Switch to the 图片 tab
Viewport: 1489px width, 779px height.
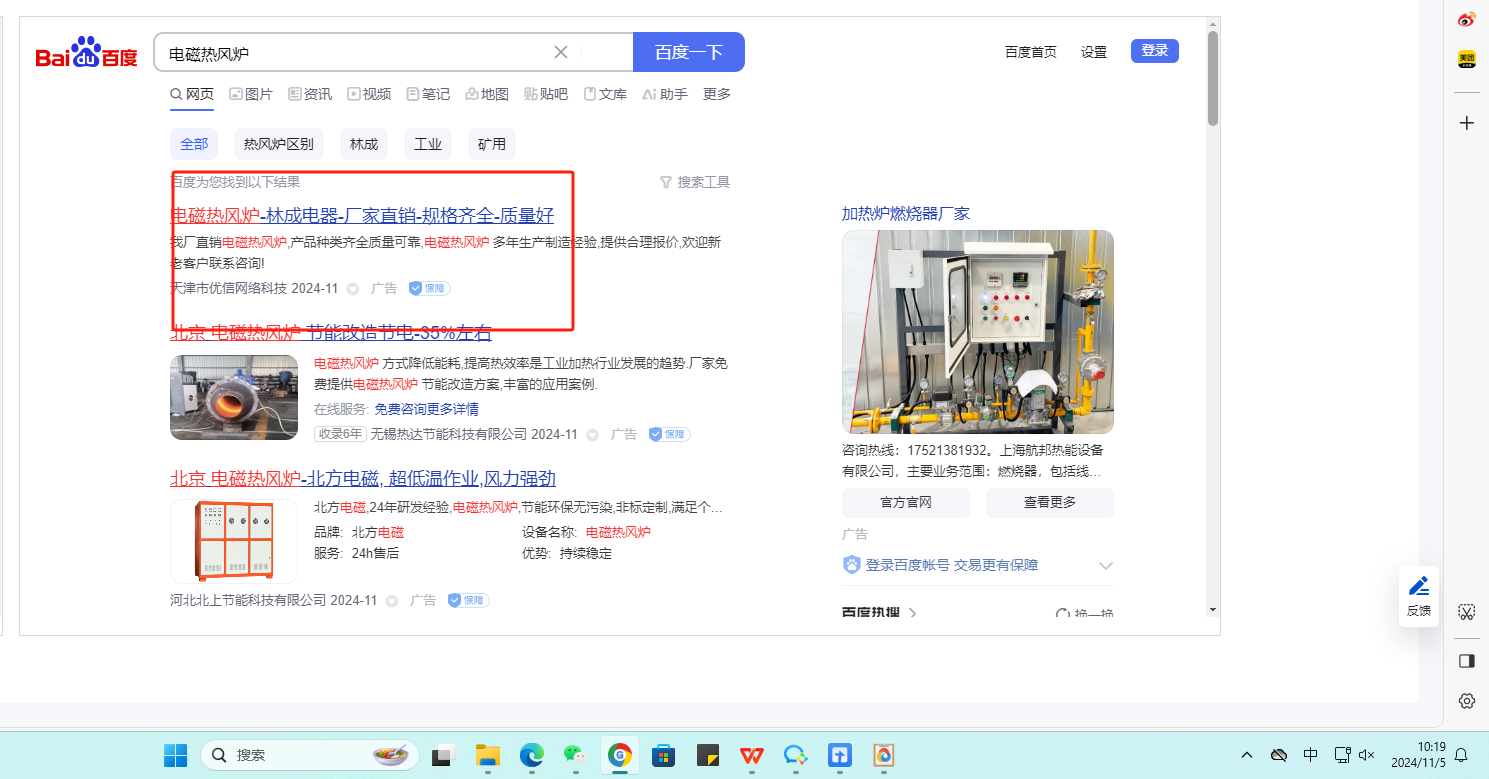click(251, 94)
